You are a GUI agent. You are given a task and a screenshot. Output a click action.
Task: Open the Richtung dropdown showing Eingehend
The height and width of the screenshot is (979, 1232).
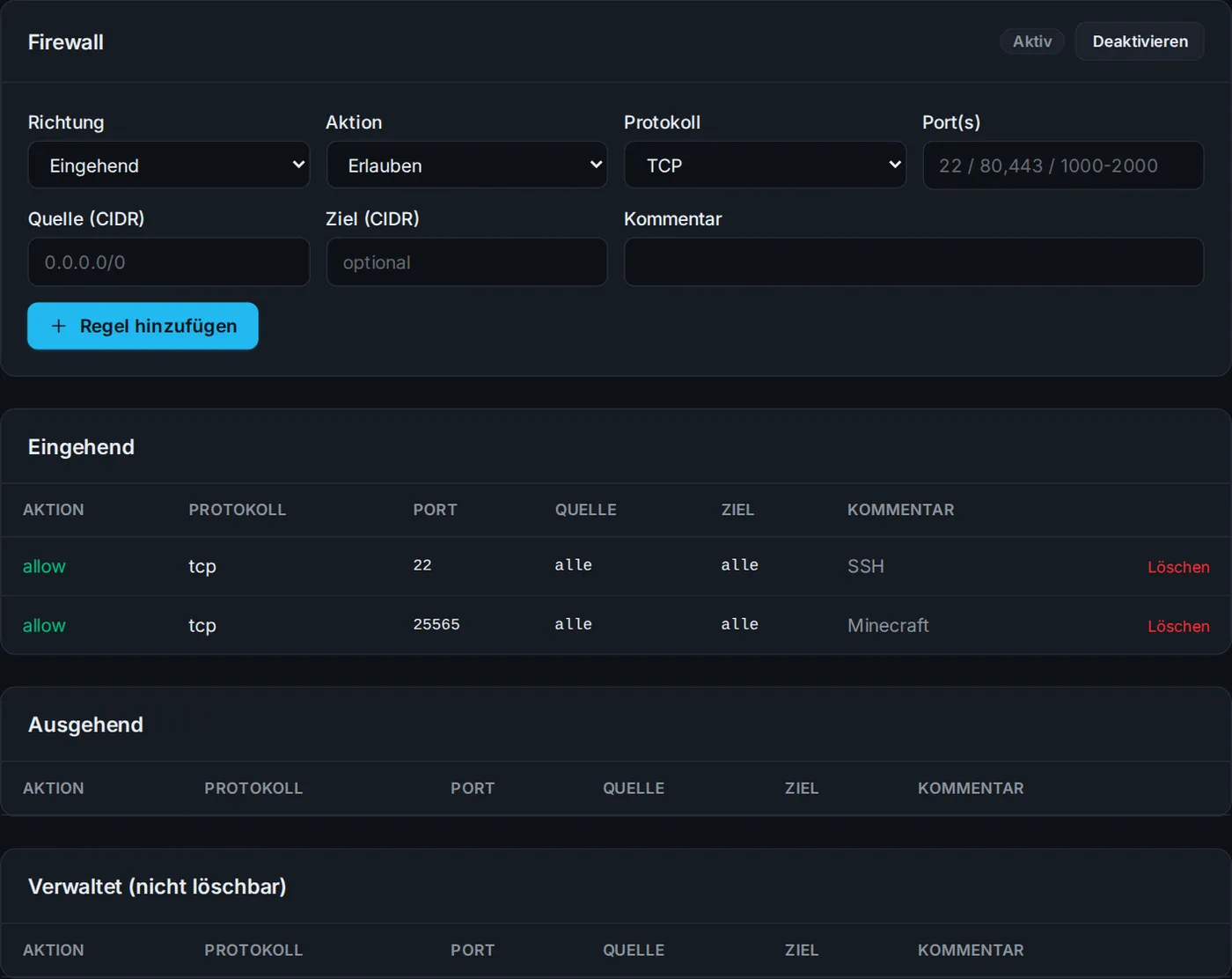point(168,166)
